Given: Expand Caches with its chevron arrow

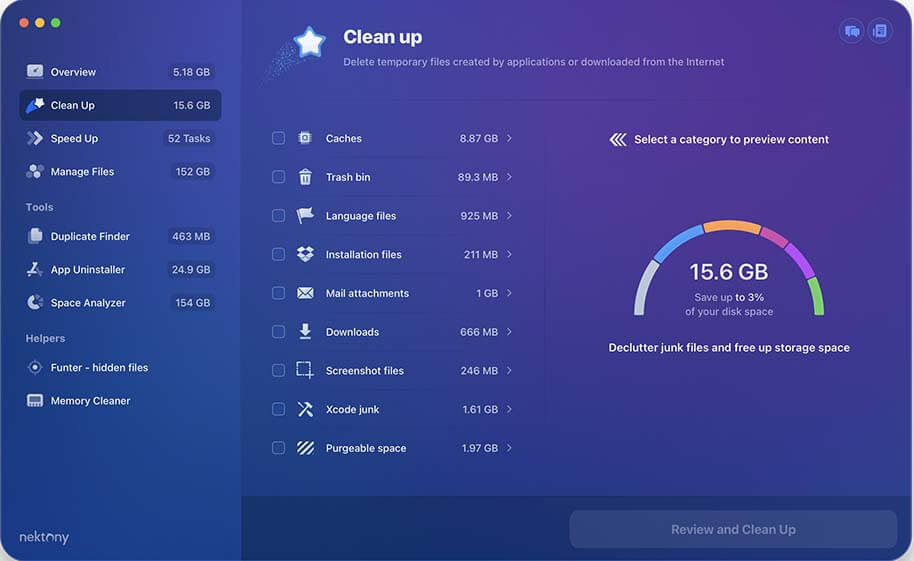Looking at the screenshot, I should (509, 138).
